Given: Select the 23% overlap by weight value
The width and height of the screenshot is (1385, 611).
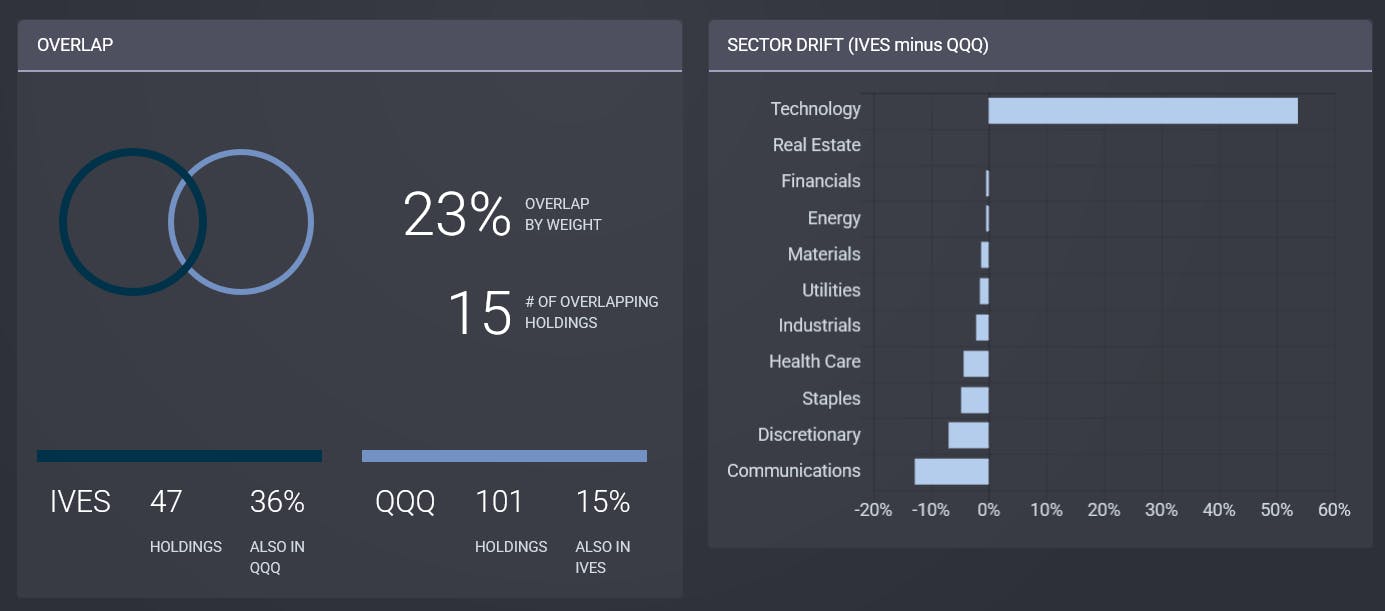Looking at the screenshot, I should pos(455,215).
